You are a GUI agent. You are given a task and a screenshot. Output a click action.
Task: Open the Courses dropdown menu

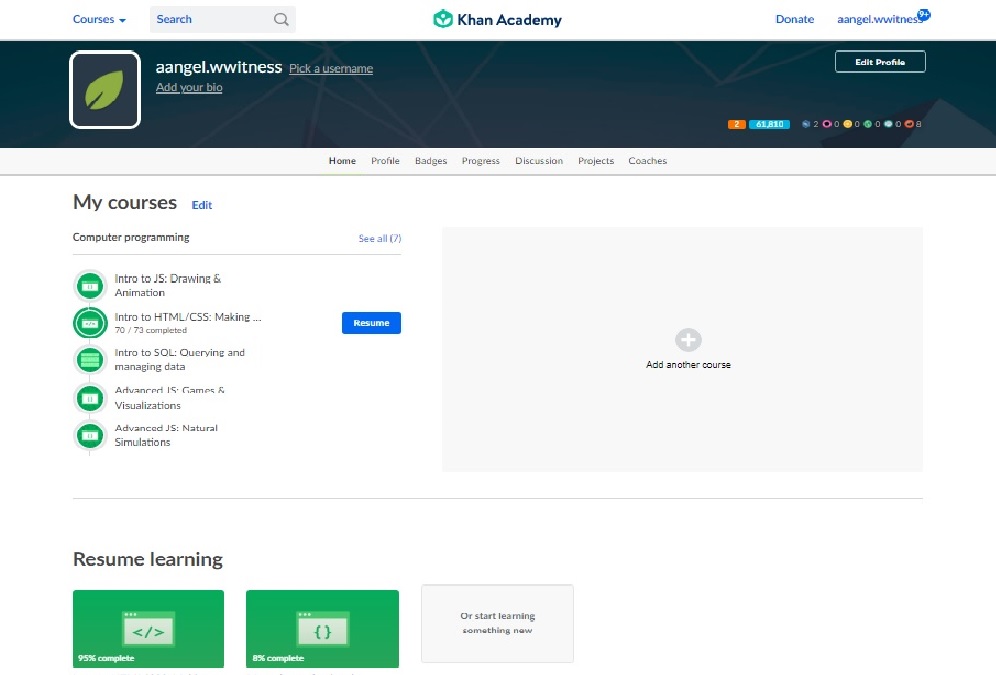coord(99,19)
